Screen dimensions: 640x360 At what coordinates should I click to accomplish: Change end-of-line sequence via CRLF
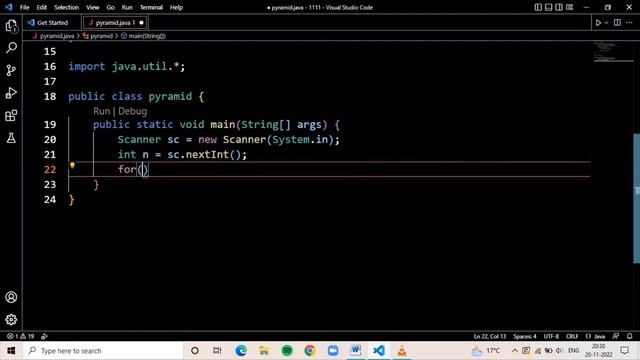point(572,336)
